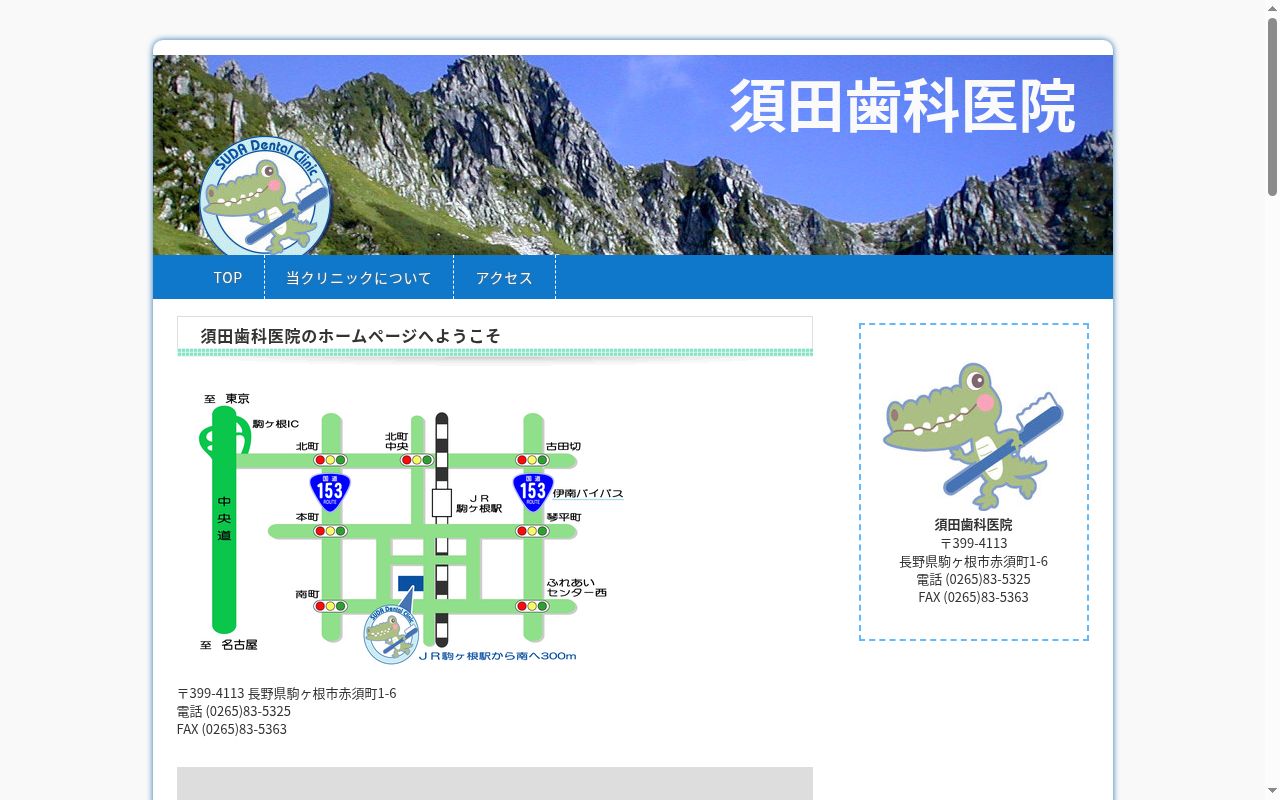Click the 駒ヶ根IC label on map
Image resolution: width=1280 pixels, height=800 pixels.
click(276, 424)
